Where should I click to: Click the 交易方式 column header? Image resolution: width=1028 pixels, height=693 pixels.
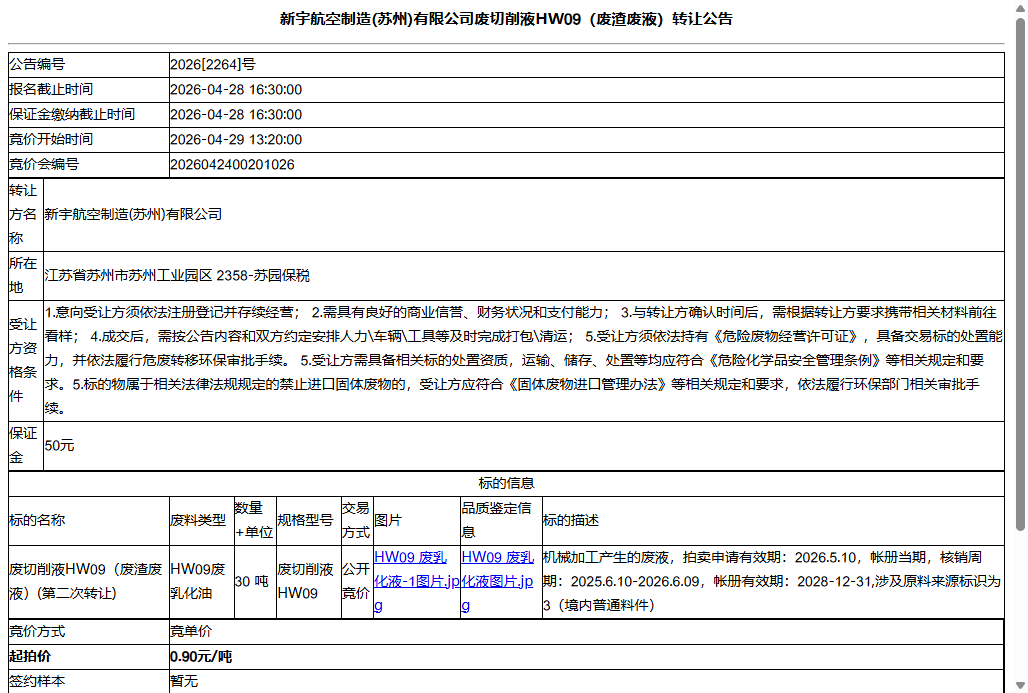[x=357, y=521]
